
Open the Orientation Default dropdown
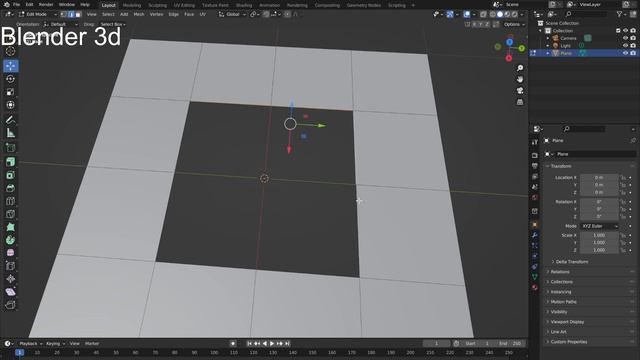(61, 24)
